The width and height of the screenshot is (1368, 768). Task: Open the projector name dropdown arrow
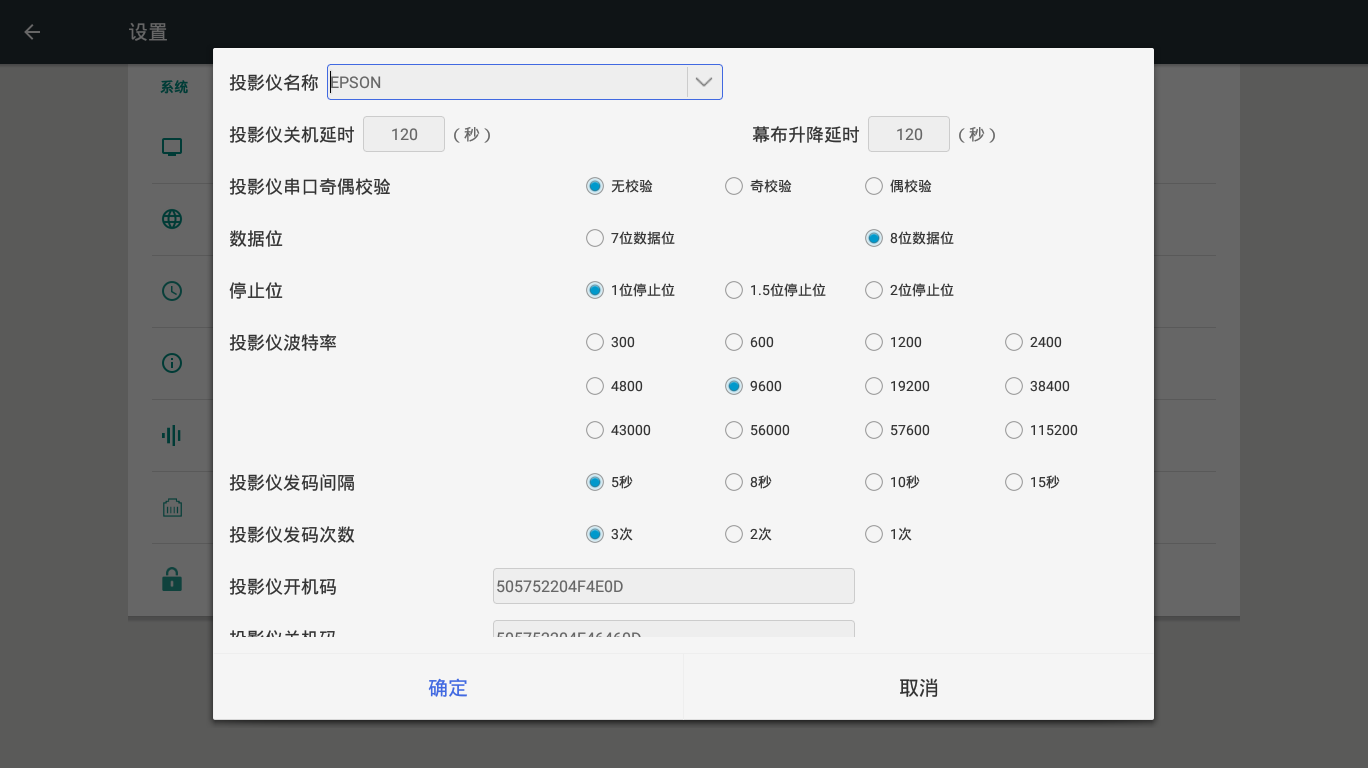click(704, 82)
